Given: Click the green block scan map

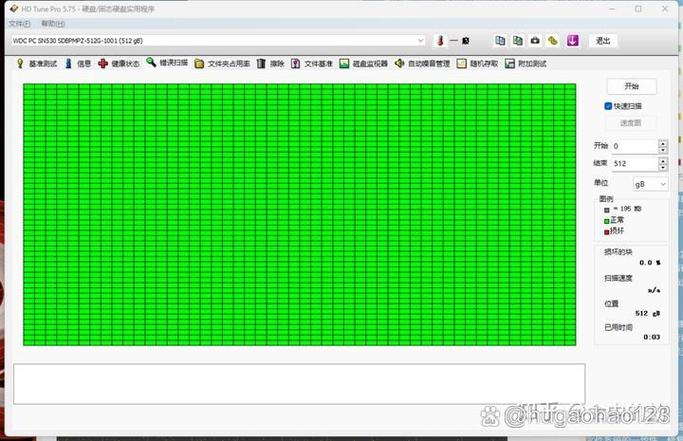Looking at the screenshot, I should pyautogui.click(x=299, y=214).
